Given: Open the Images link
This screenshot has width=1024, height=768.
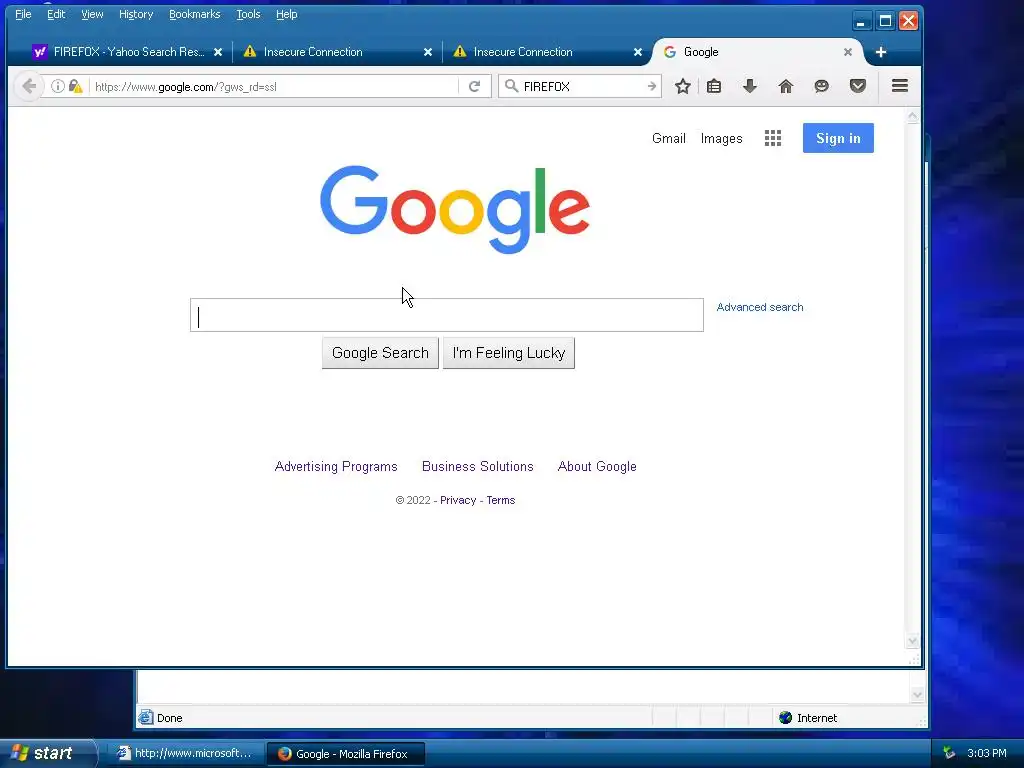Looking at the screenshot, I should (721, 138).
